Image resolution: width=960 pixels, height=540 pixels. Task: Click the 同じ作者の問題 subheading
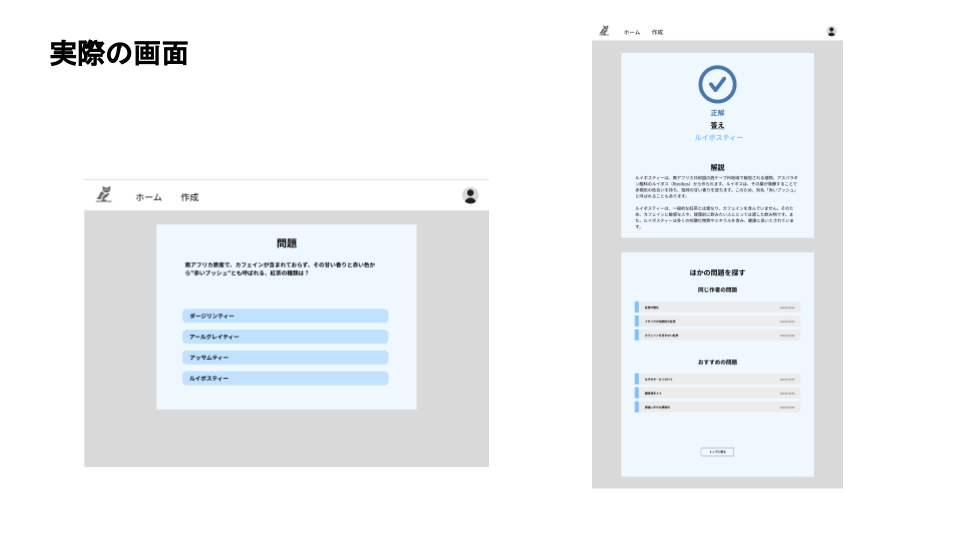[x=717, y=290]
